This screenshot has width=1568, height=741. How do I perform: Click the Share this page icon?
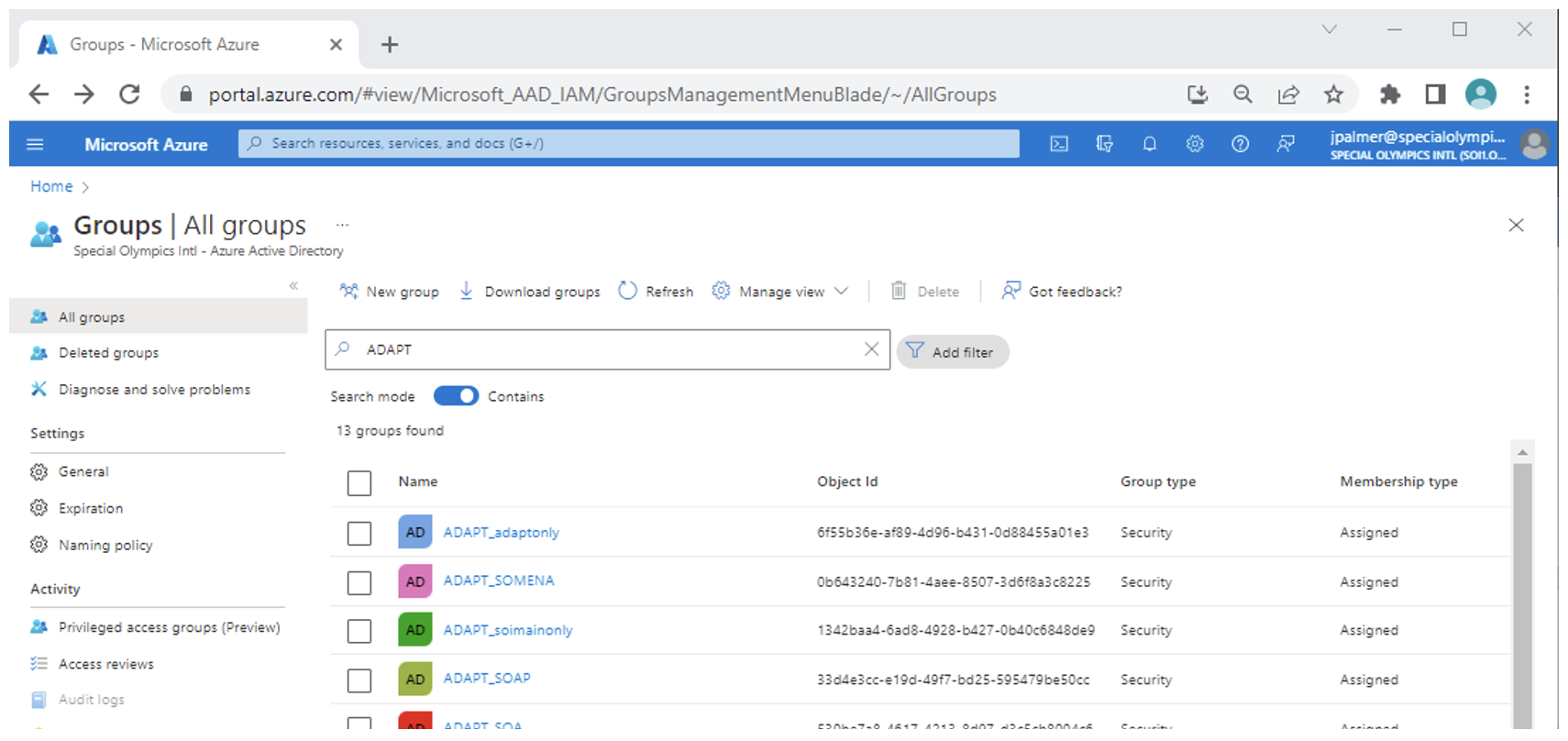point(1288,94)
